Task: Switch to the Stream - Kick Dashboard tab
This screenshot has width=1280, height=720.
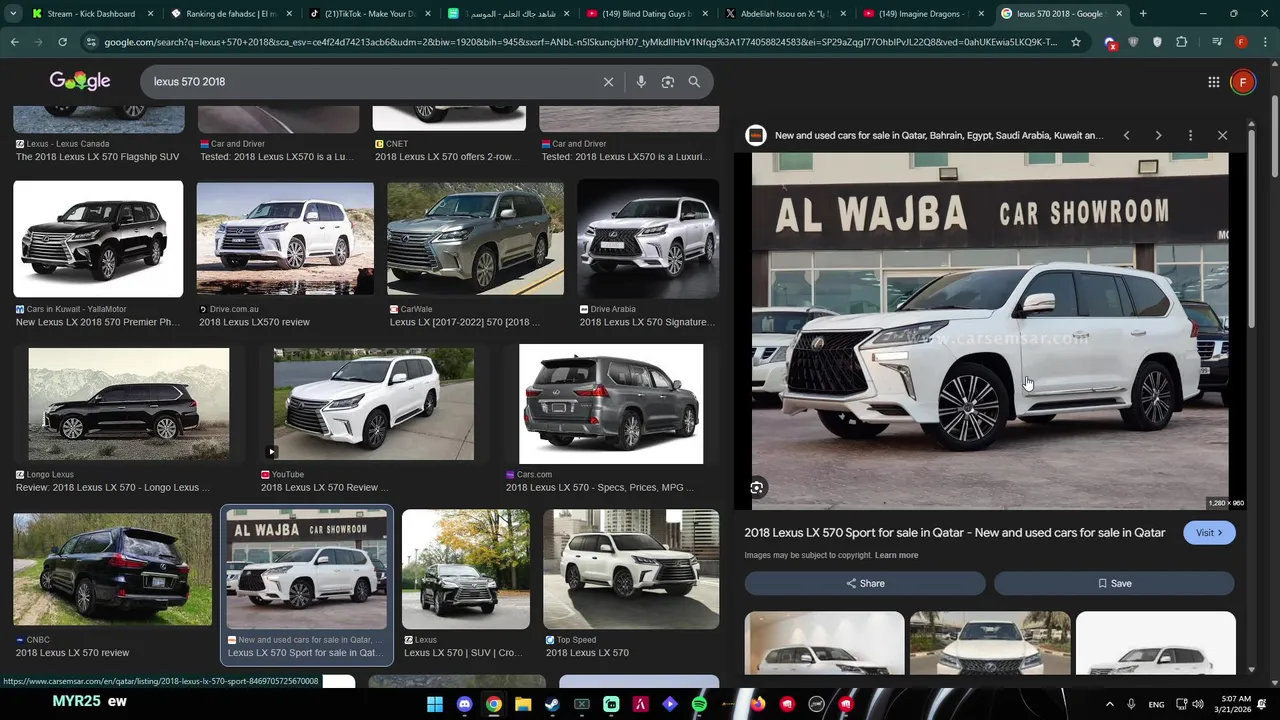Action: (x=92, y=14)
